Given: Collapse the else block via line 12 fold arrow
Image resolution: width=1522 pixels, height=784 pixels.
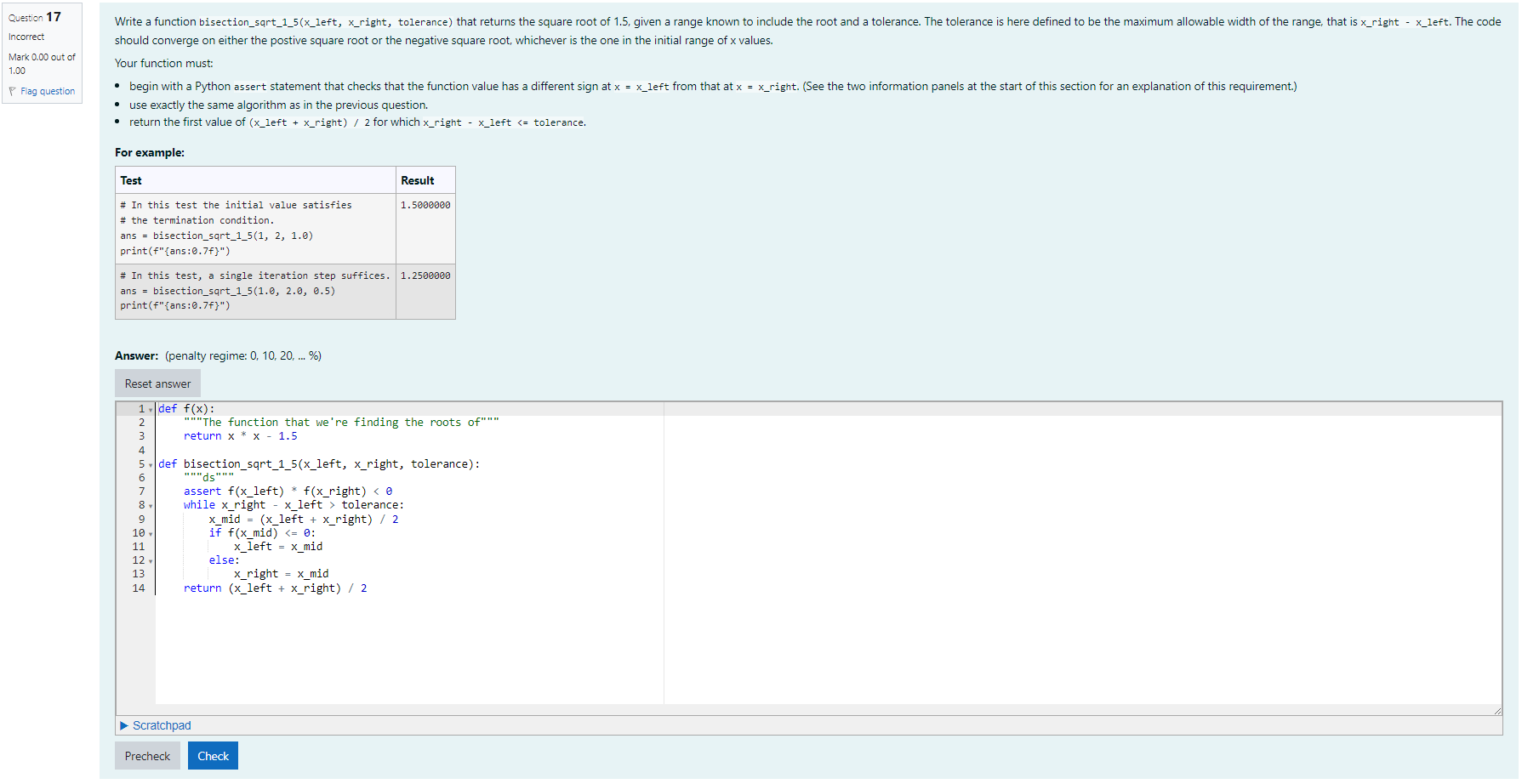Looking at the screenshot, I should click(150, 560).
